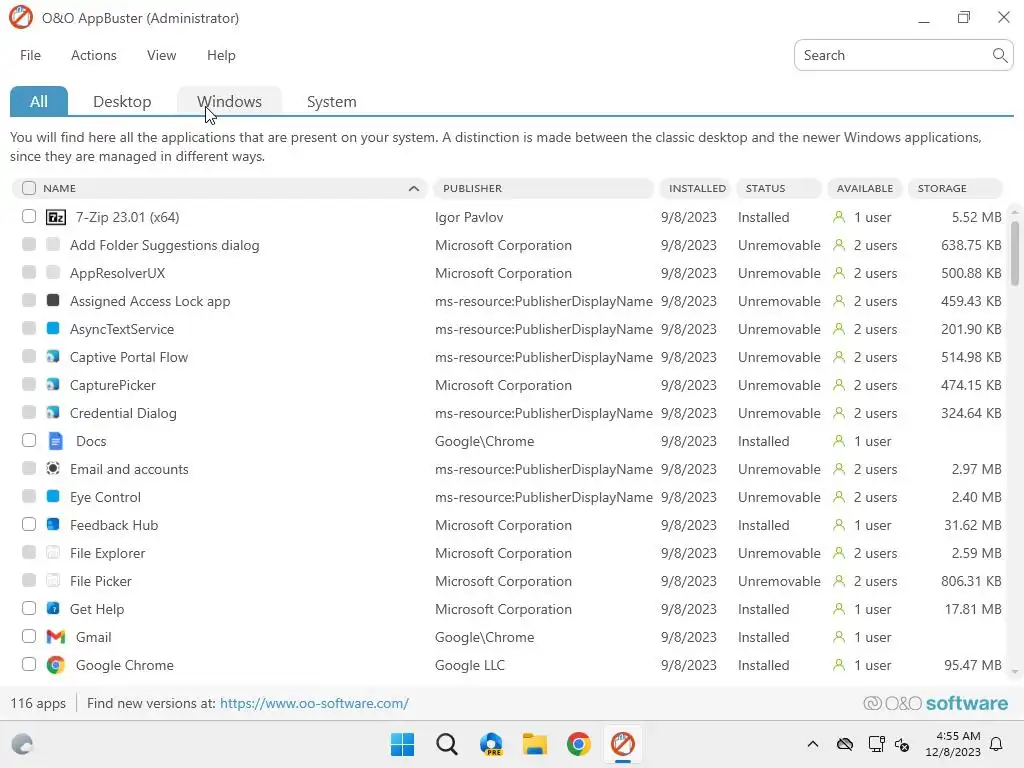Switch to the System tab
The width and height of the screenshot is (1024, 768).
[x=332, y=101]
